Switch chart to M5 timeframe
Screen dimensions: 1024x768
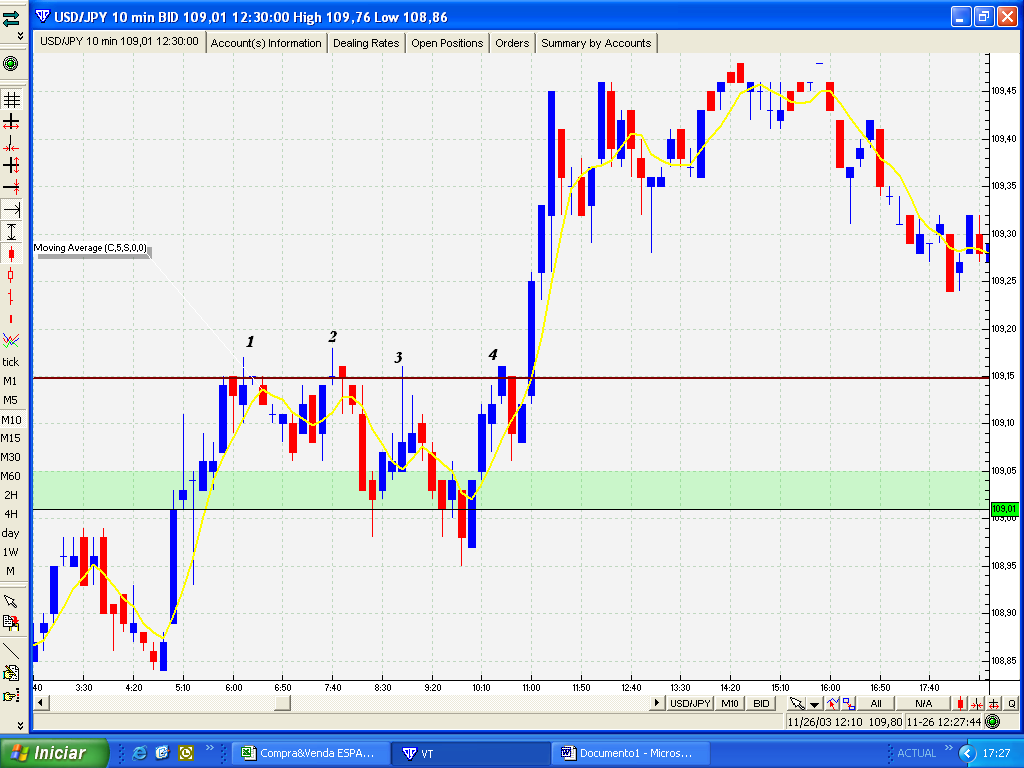coord(10,400)
